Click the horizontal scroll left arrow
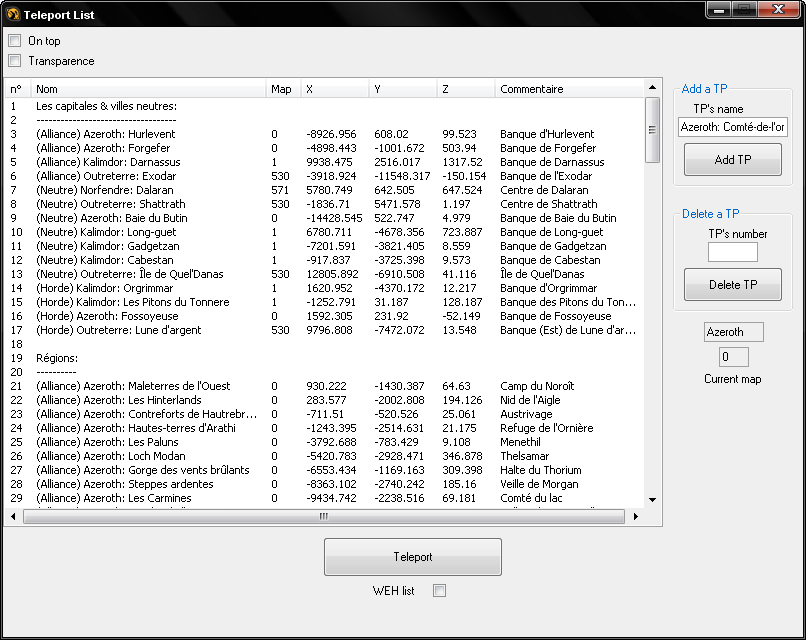Image resolution: width=806 pixels, height=640 pixels. tap(13, 517)
